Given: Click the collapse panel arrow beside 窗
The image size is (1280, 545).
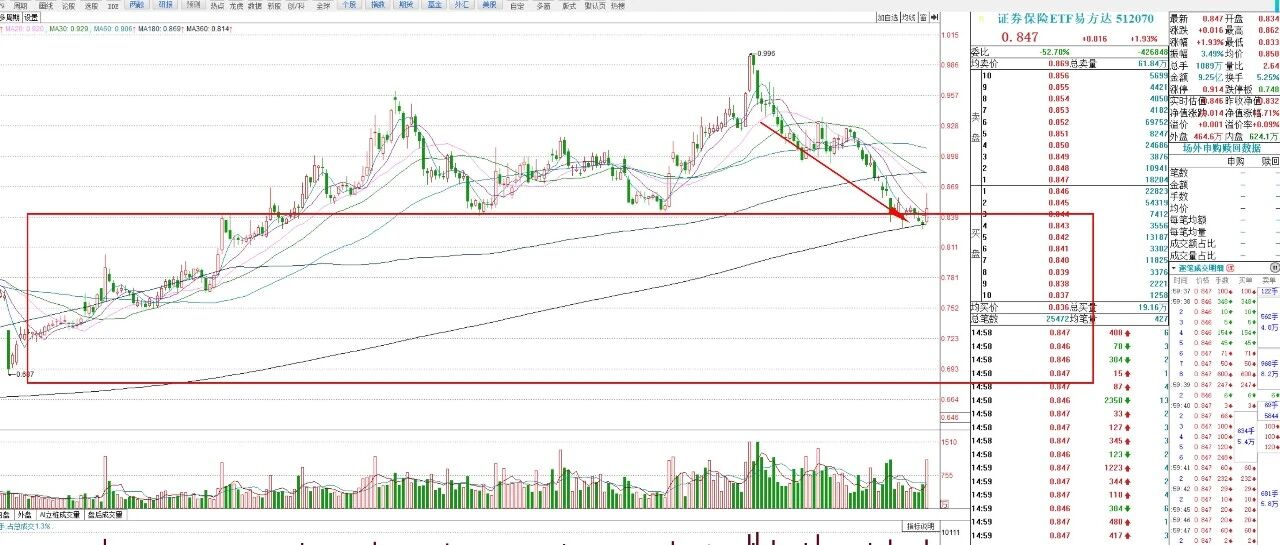Looking at the screenshot, I should (x=934, y=17).
